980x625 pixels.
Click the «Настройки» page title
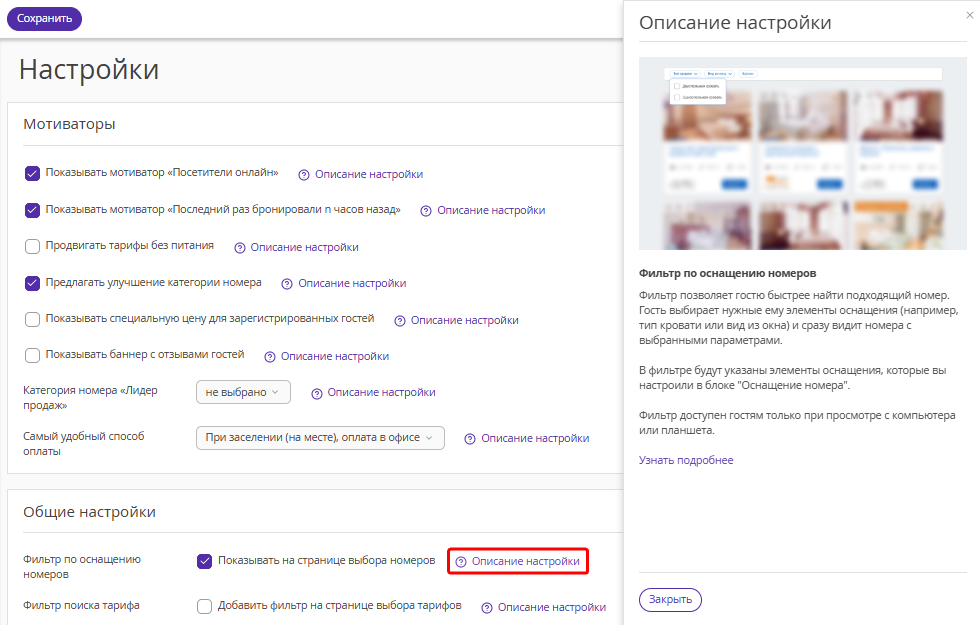tap(89, 69)
